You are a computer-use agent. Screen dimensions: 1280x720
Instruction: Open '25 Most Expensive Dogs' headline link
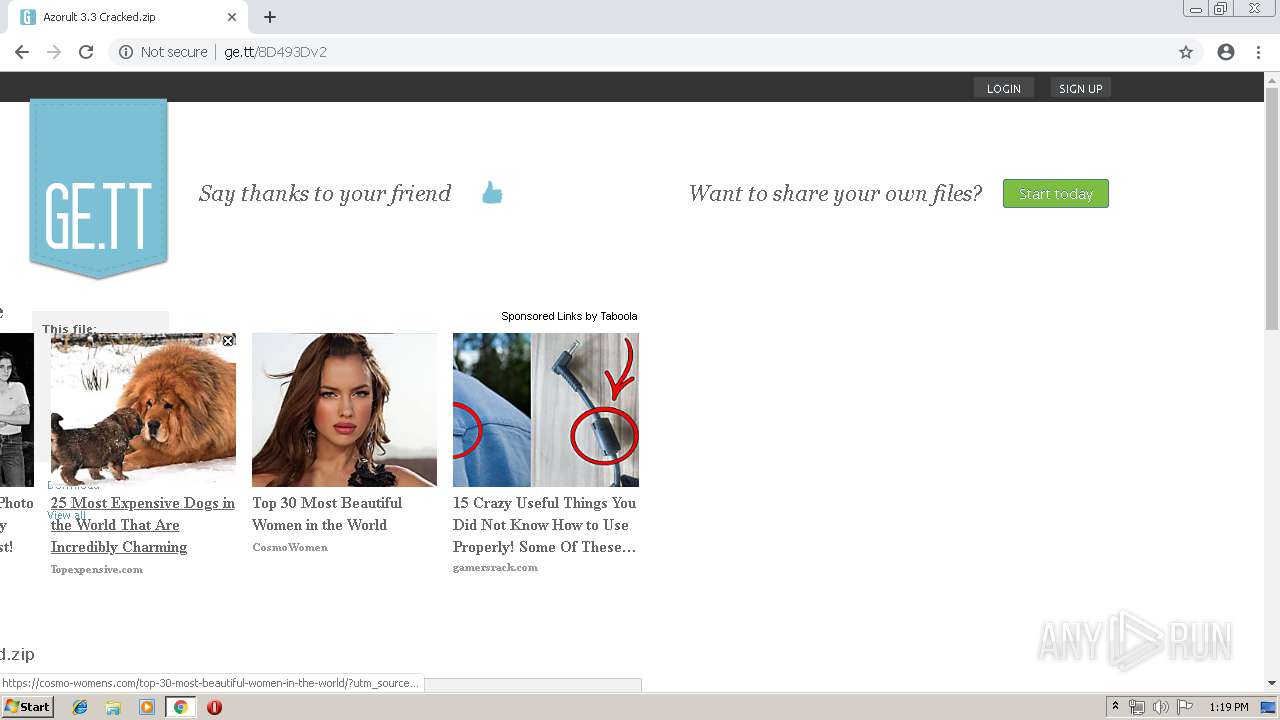(x=143, y=525)
